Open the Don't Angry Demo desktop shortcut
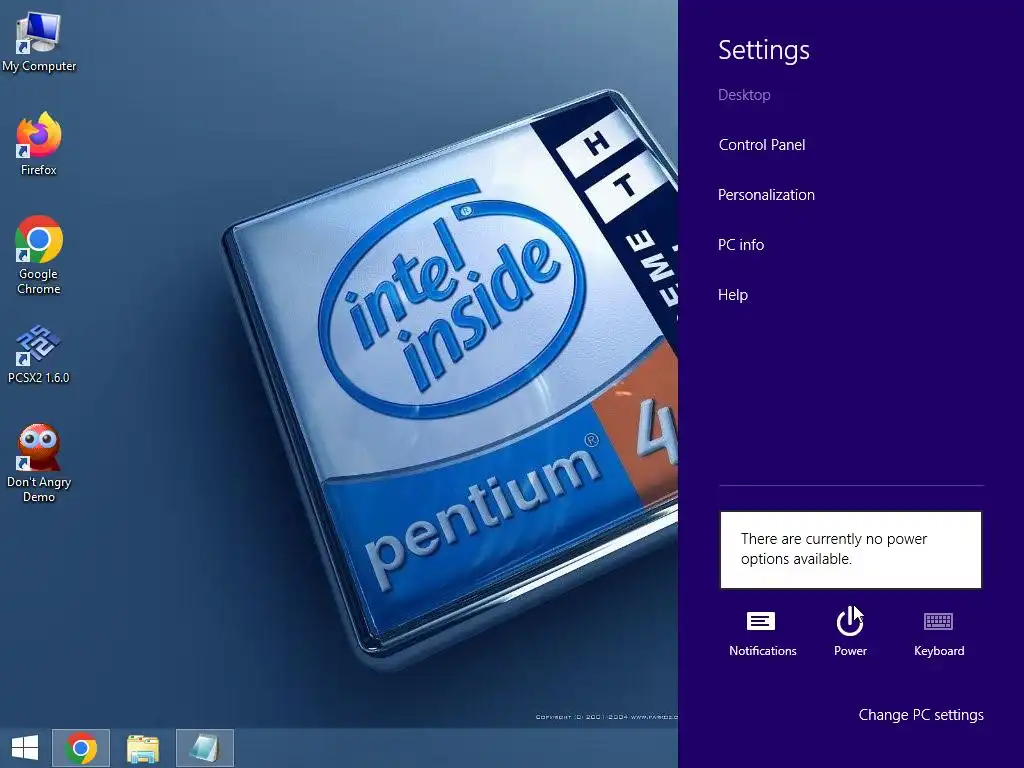1024x768 pixels. pos(39,462)
